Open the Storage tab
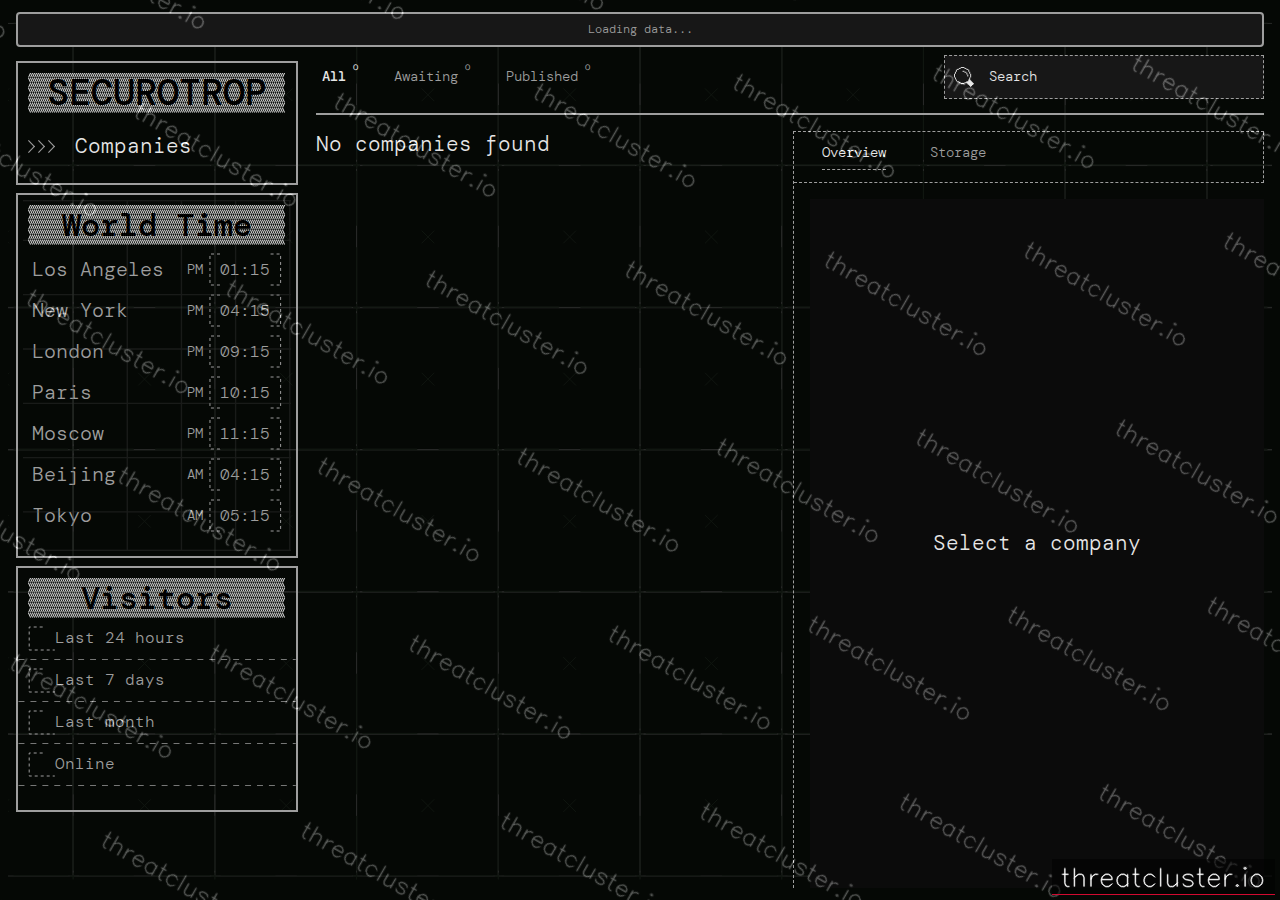1280x900 pixels. [x=958, y=152]
